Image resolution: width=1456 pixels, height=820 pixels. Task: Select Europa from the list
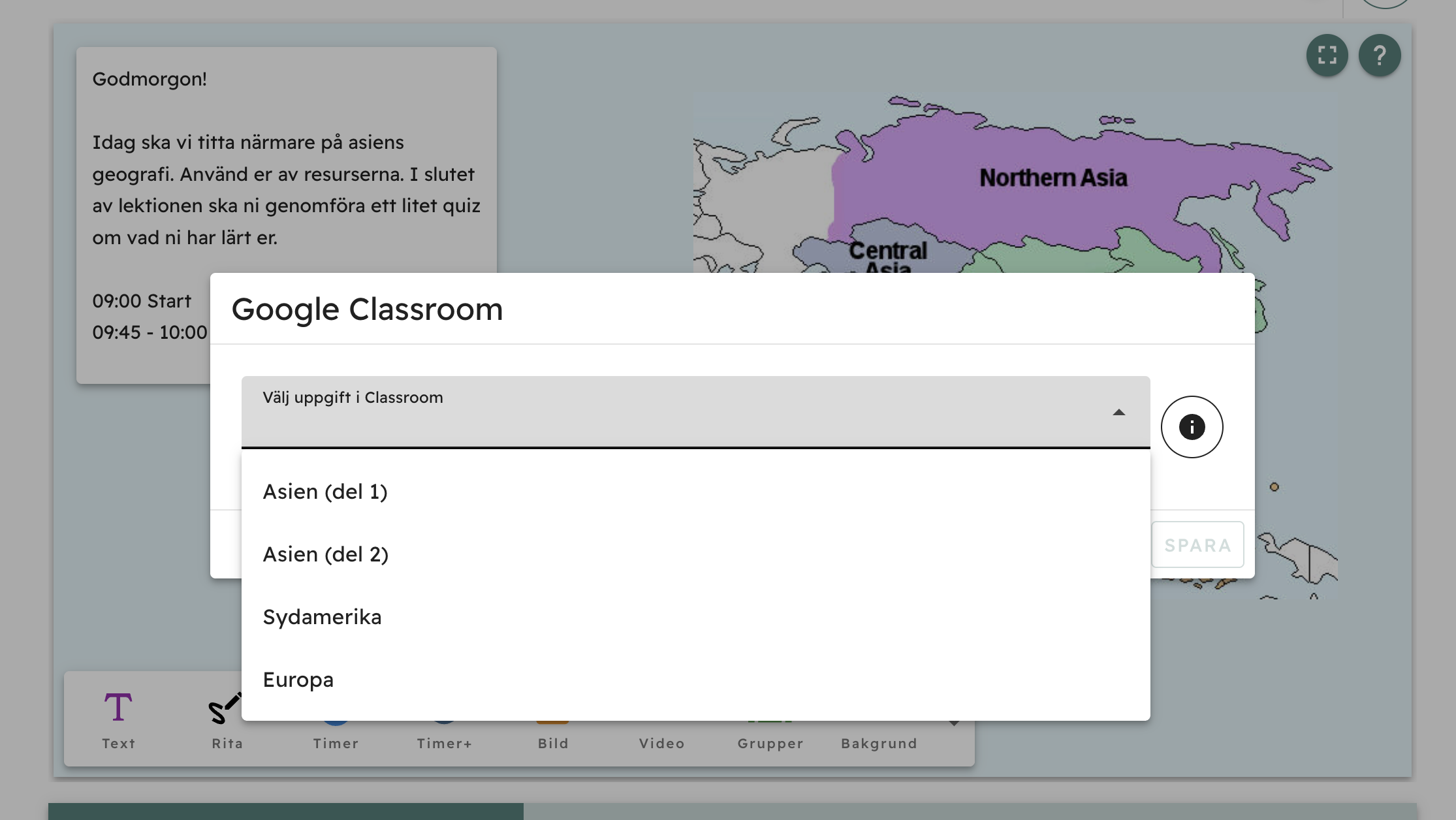click(298, 680)
